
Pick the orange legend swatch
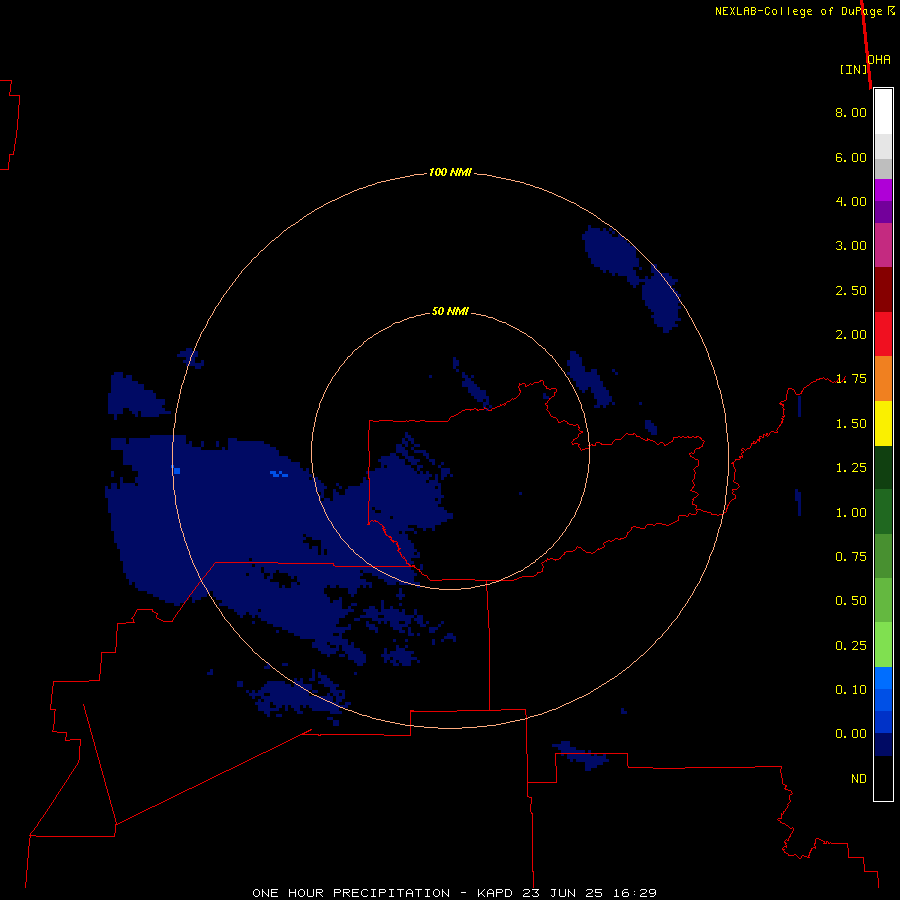click(x=883, y=379)
